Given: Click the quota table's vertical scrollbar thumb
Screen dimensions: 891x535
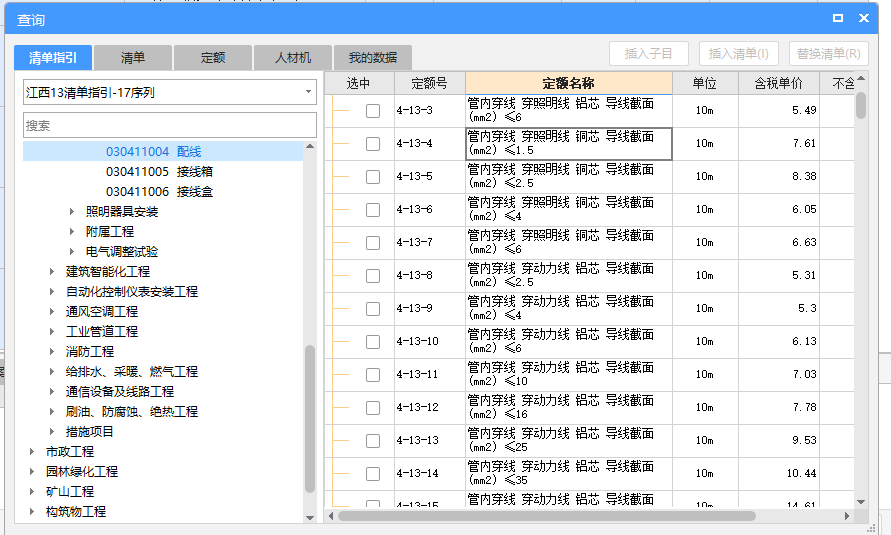Looking at the screenshot, I should pyautogui.click(x=861, y=106).
